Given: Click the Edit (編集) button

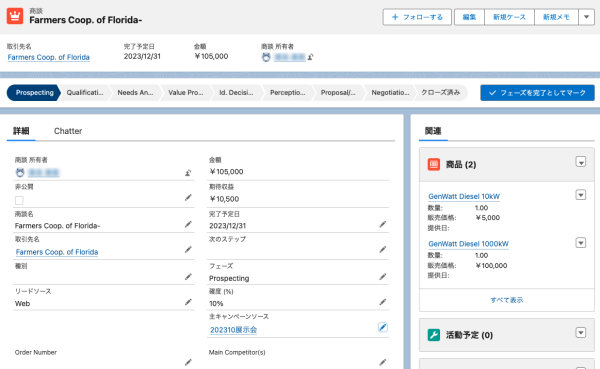Looking at the screenshot, I should tap(469, 17).
